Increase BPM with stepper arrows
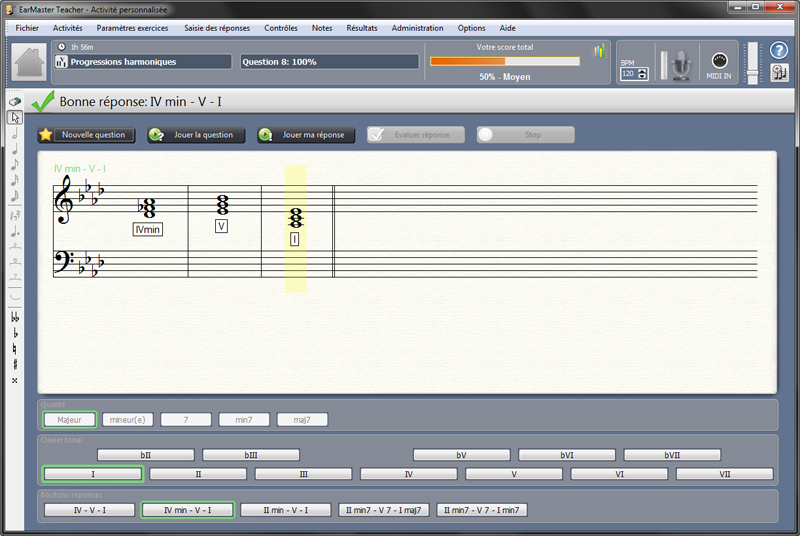Image resolution: width=800 pixels, height=536 pixels. click(x=643, y=71)
